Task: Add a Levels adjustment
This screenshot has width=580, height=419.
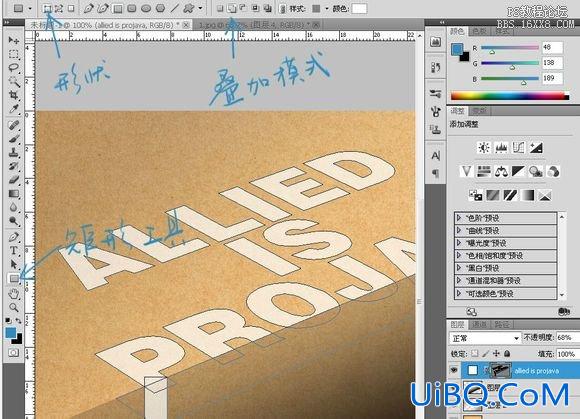Action: 501,148
